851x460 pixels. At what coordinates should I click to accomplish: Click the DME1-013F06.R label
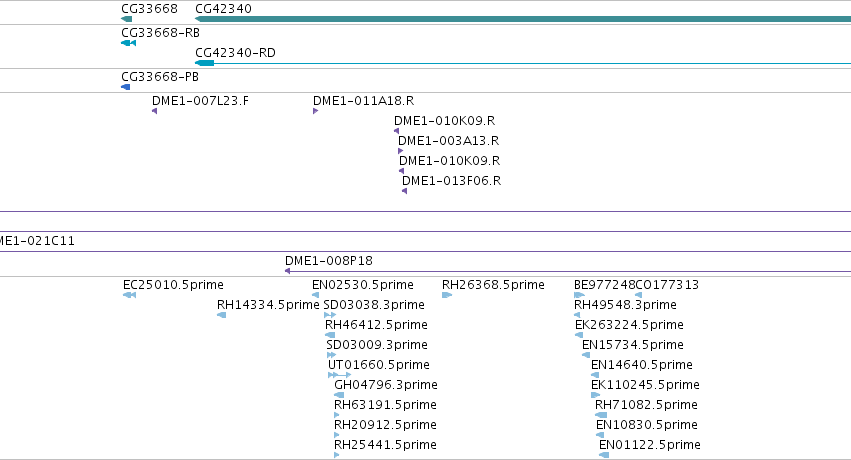[451, 181]
